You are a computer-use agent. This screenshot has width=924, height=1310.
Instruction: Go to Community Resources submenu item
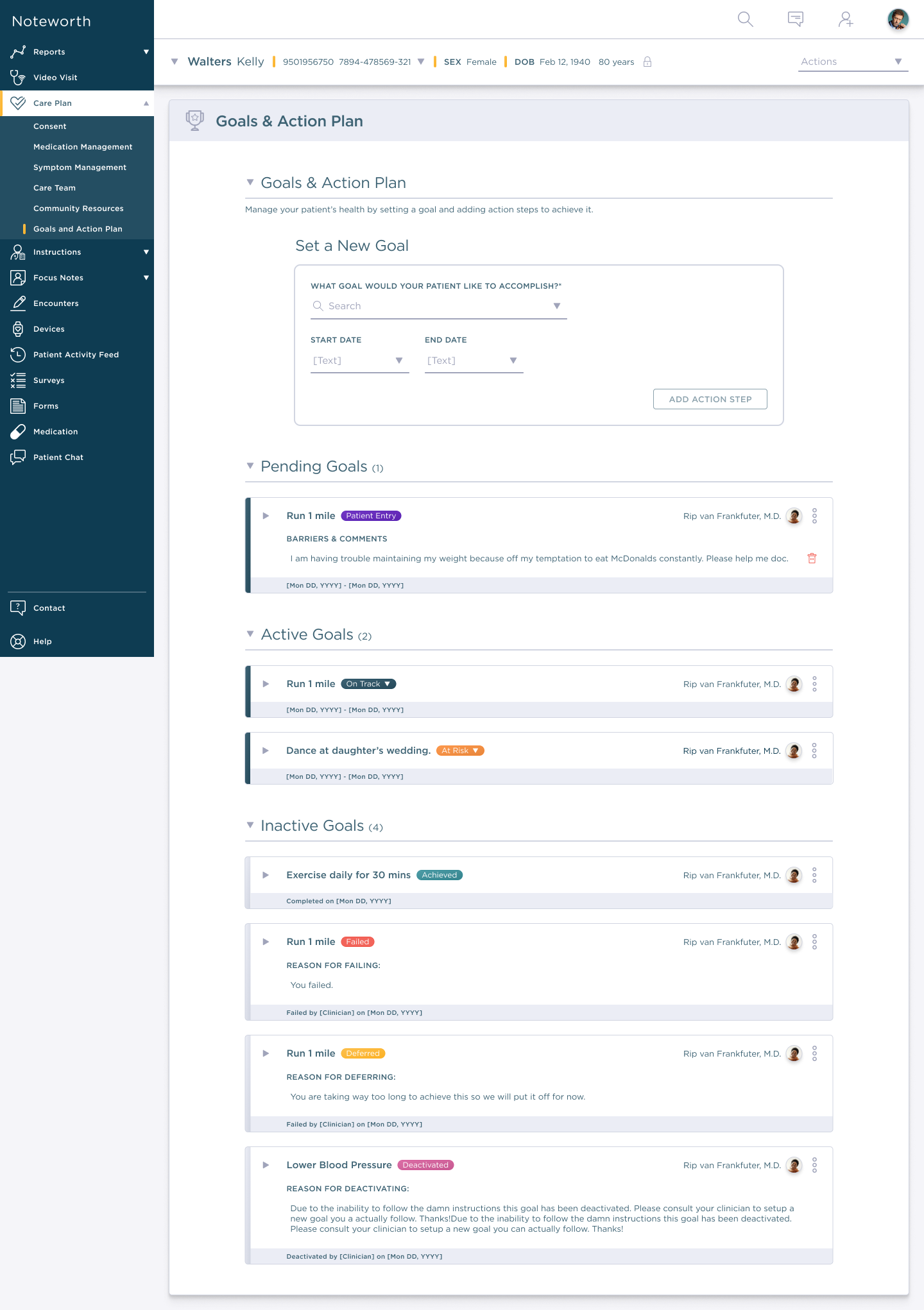[x=78, y=208]
